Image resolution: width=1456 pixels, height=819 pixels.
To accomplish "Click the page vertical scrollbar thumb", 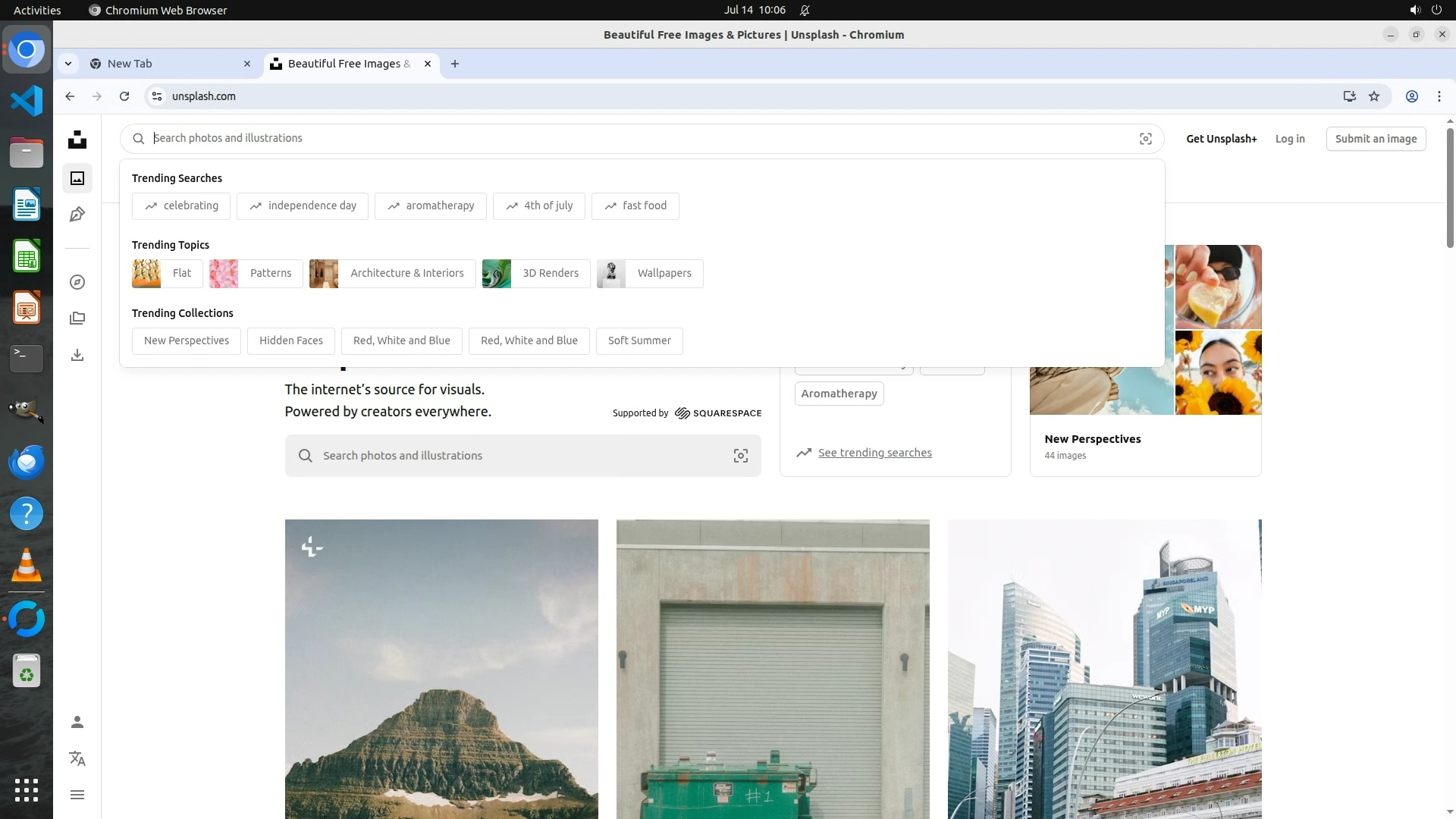I will point(1450,187).
